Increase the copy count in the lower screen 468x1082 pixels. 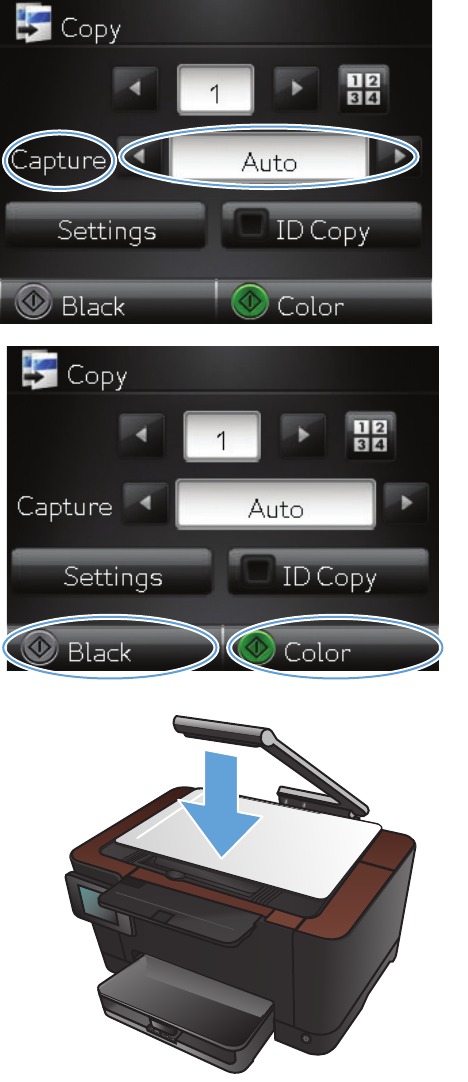click(x=302, y=437)
